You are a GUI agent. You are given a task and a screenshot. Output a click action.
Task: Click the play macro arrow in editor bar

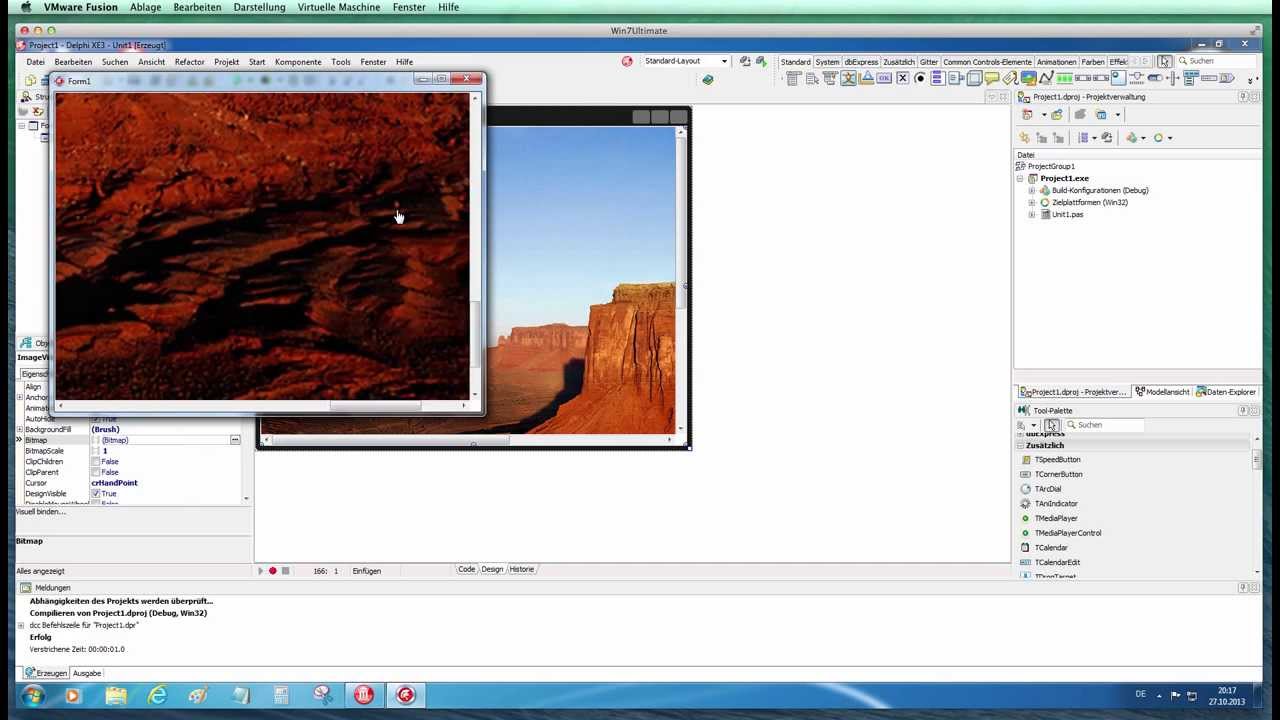pyautogui.click(x=260, y=571)
